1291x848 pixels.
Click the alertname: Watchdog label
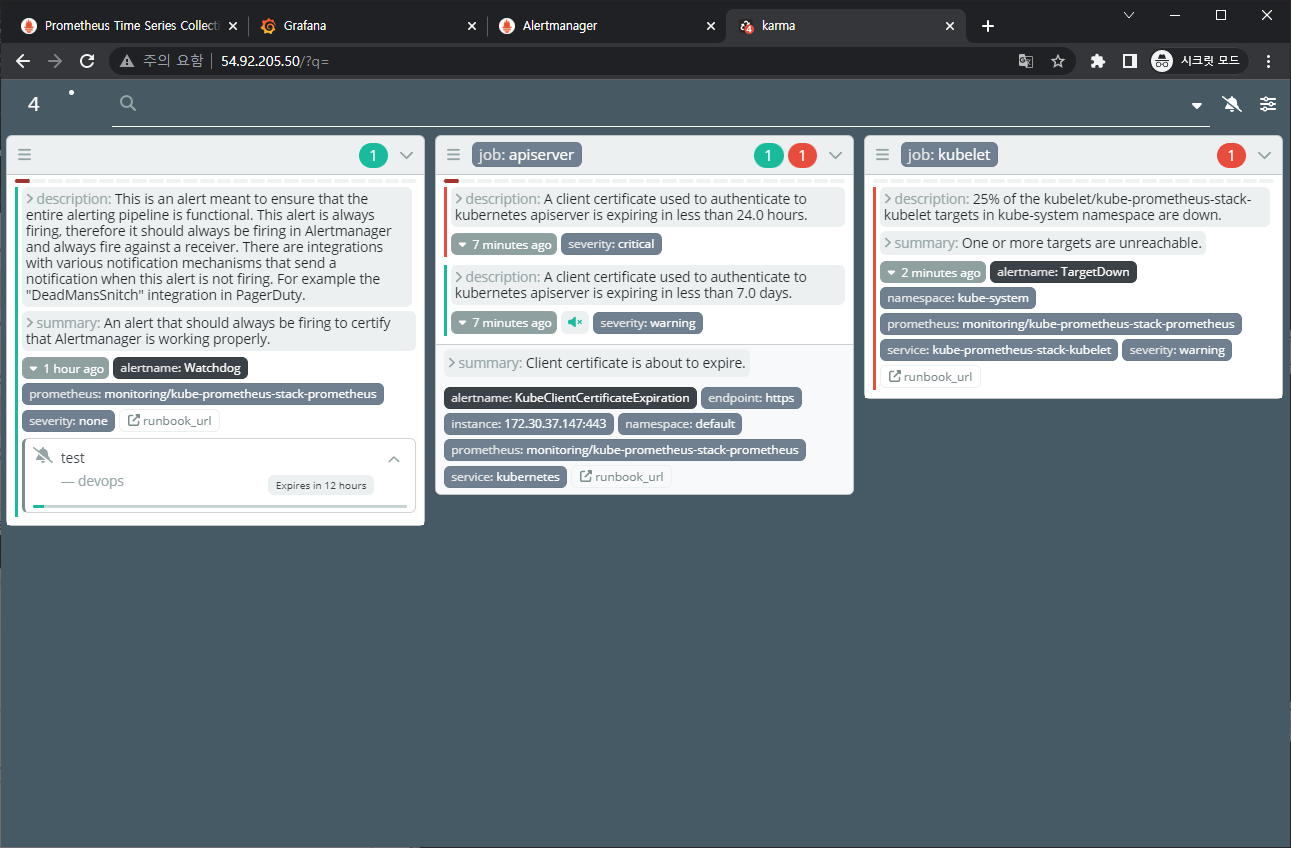pyautogui.click(x=180, y=368)
